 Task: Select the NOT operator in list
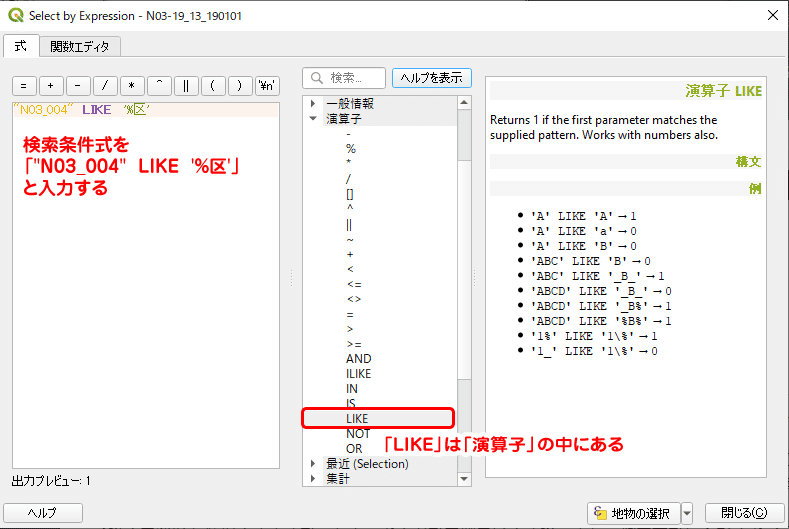(358, 434)
